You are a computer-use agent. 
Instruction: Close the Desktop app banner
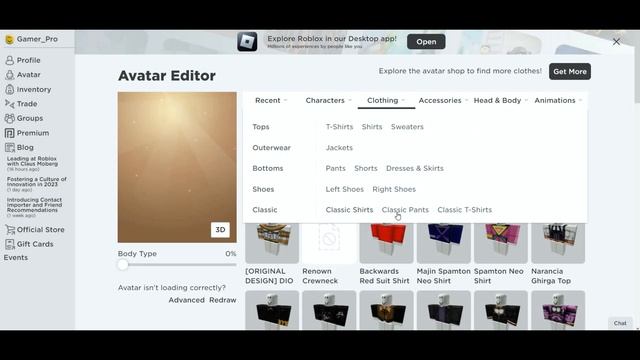click(616, 42)
